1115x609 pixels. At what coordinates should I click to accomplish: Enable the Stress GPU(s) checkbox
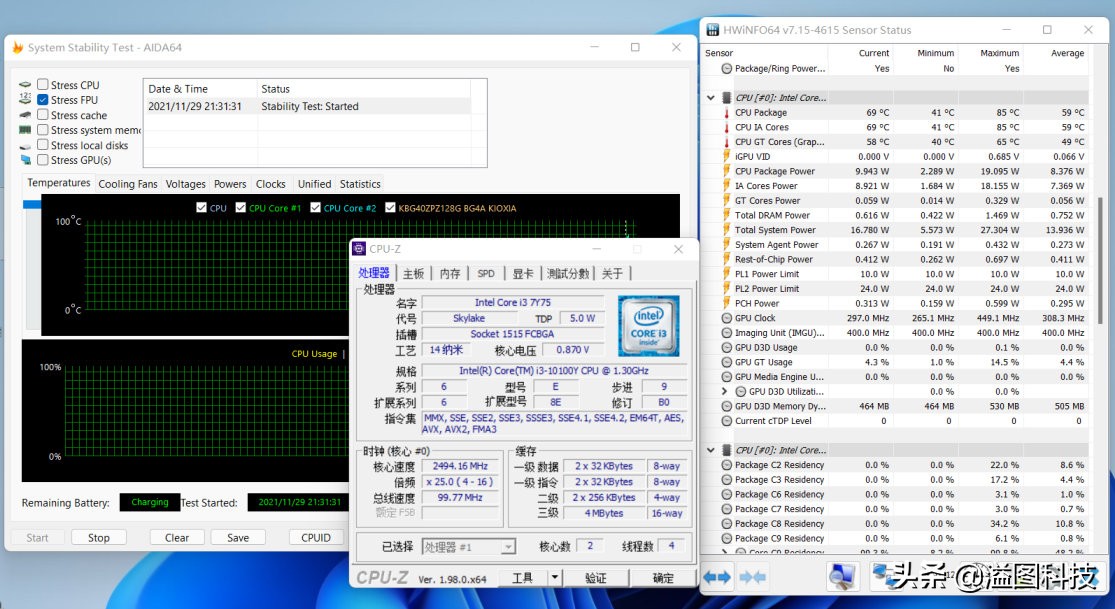point(43,160)
